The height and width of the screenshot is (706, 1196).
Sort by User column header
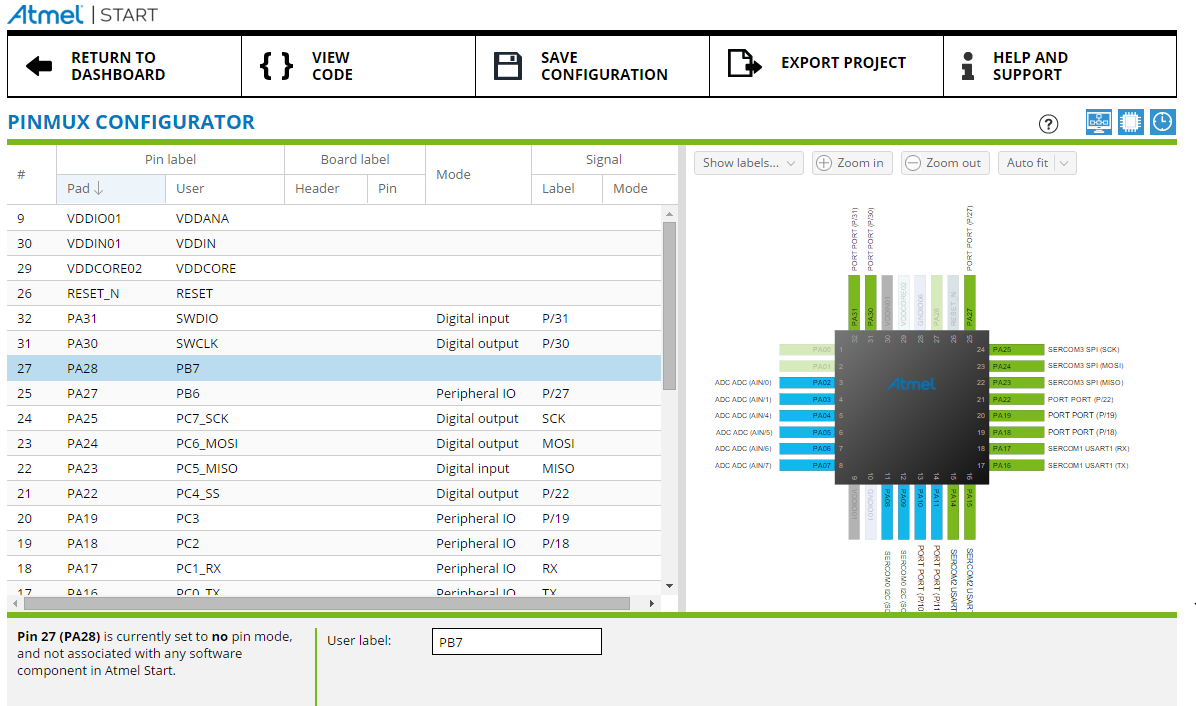pyautogui.click(x=224, y=188)
